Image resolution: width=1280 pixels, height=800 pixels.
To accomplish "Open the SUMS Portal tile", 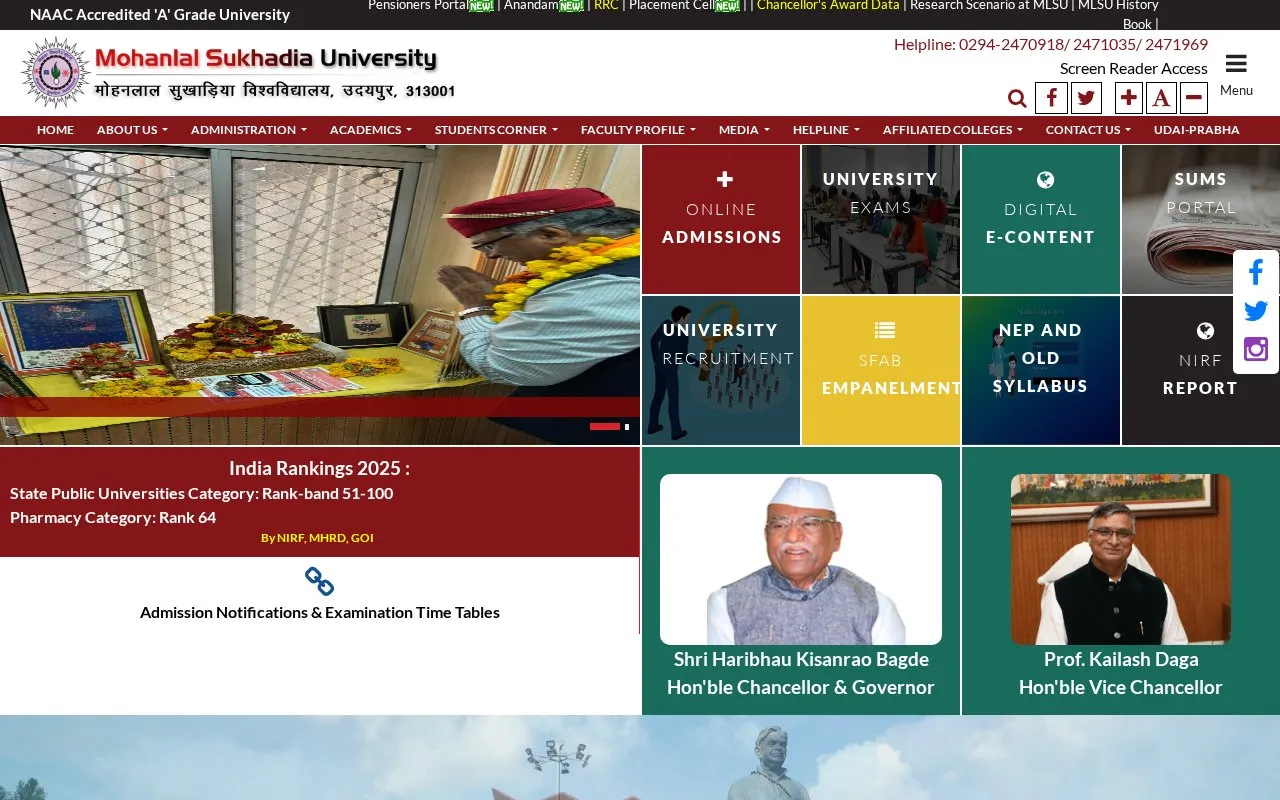I will coord(1201,220).
